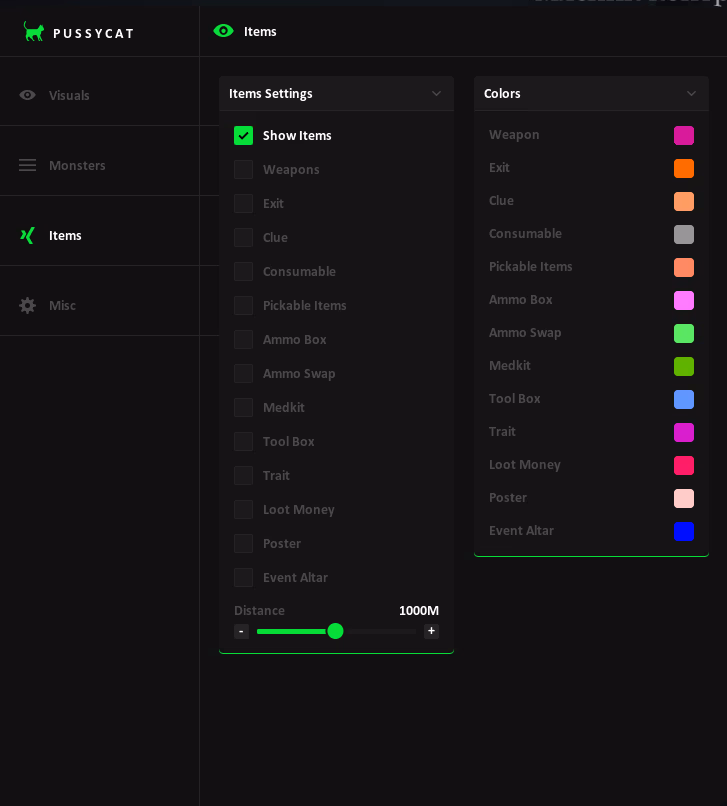Click the 1000M distance value
The width and height of the screenshot is (727, 806).
[419, 611]
